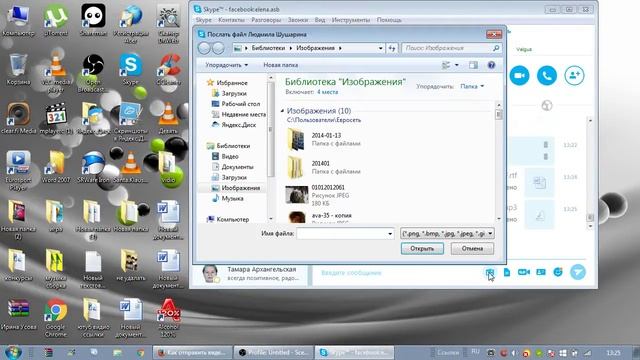
Task: Expand the Упорядочить toolbar dropdown
Action: pos(227,65)
